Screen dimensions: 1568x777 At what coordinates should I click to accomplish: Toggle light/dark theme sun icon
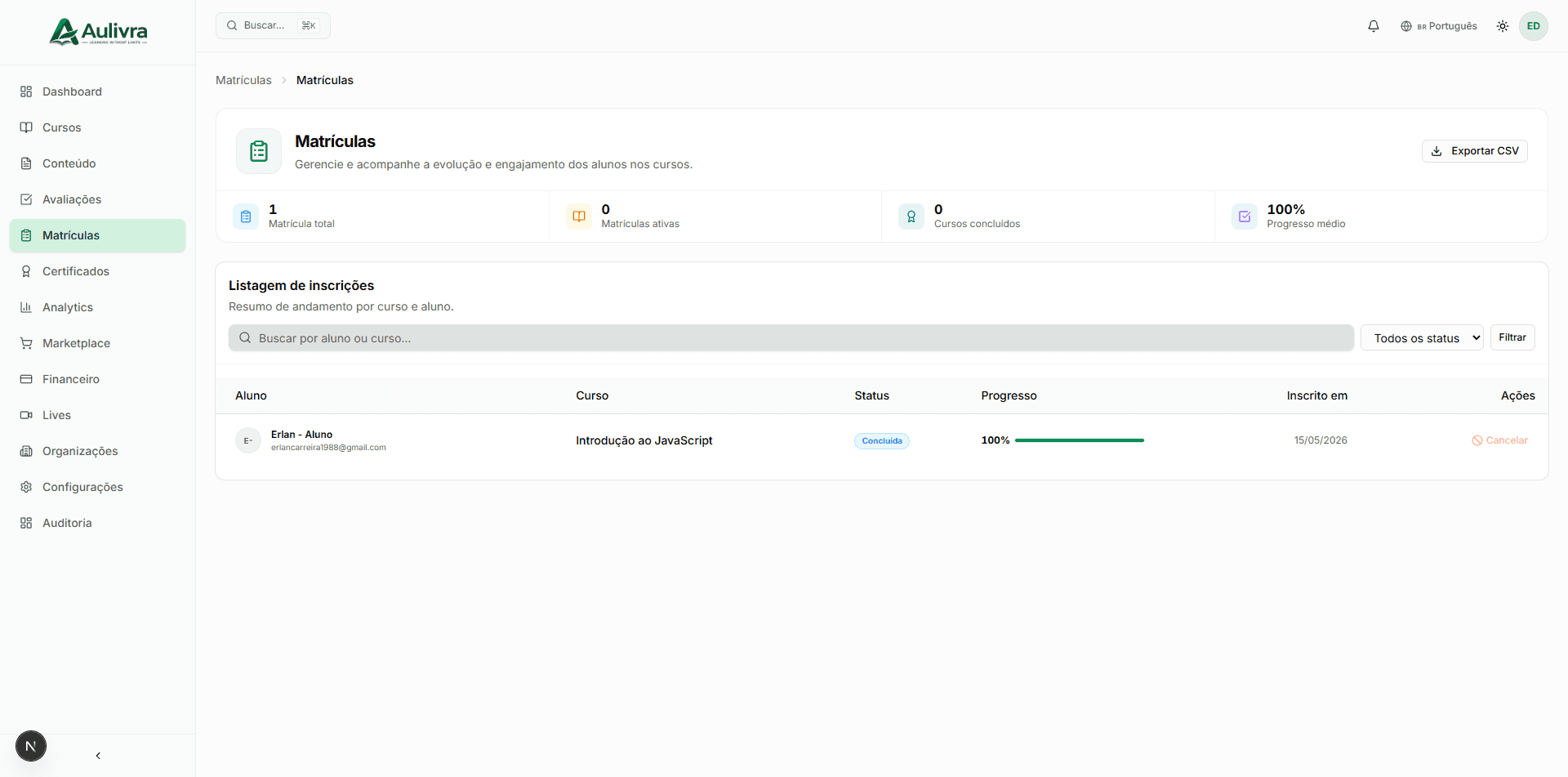(x=1503, y=26)
